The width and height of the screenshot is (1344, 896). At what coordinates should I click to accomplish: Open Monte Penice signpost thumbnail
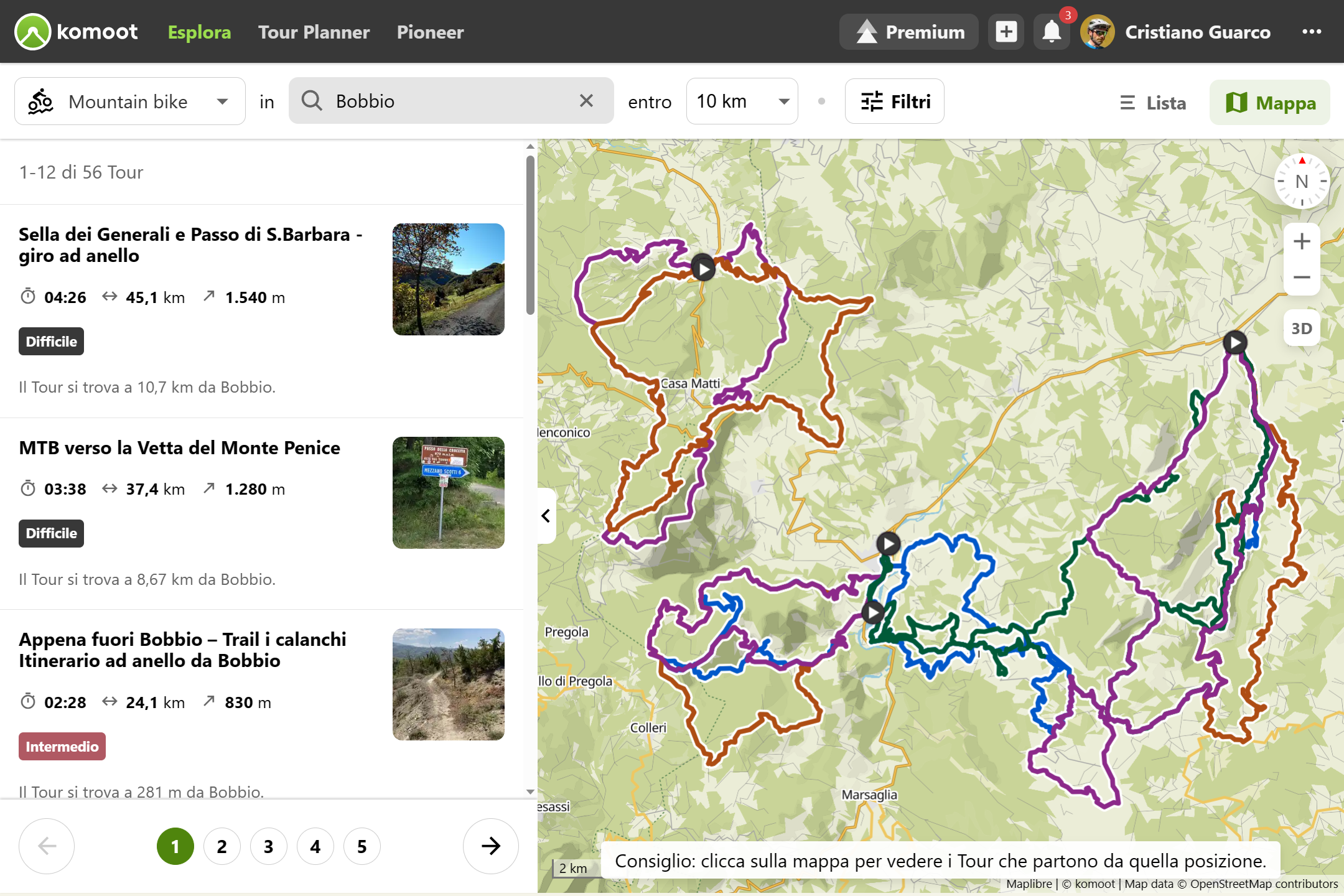[x=448, y=493]
